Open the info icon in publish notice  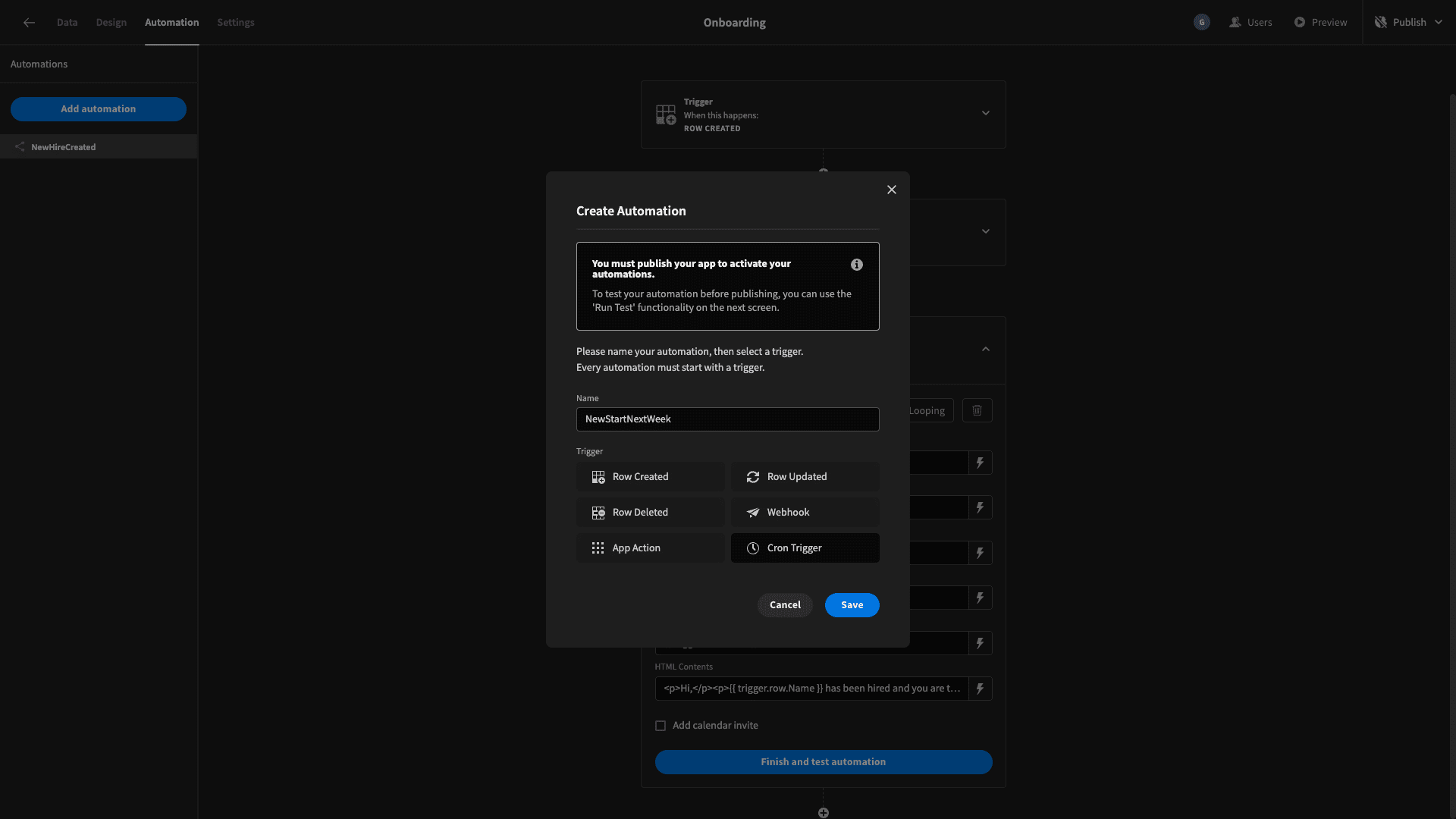[857, 265]
